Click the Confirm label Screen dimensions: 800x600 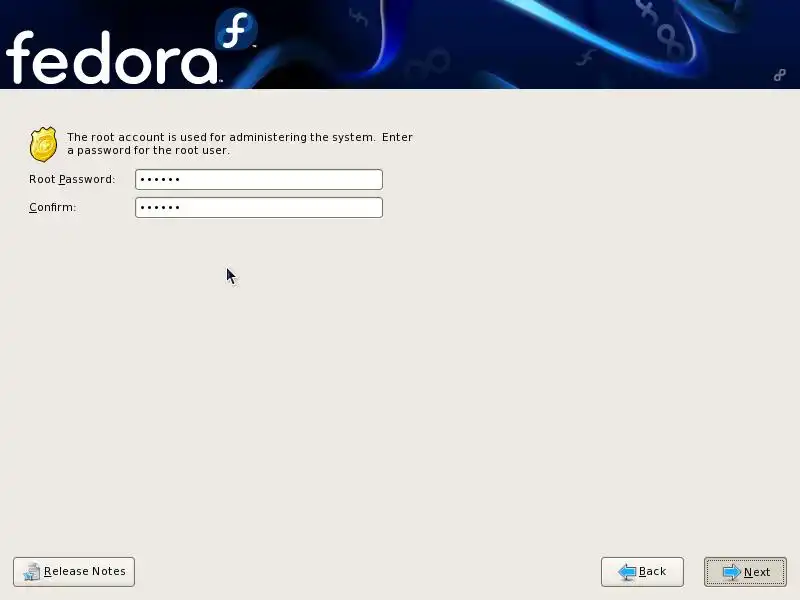(53, 208)
